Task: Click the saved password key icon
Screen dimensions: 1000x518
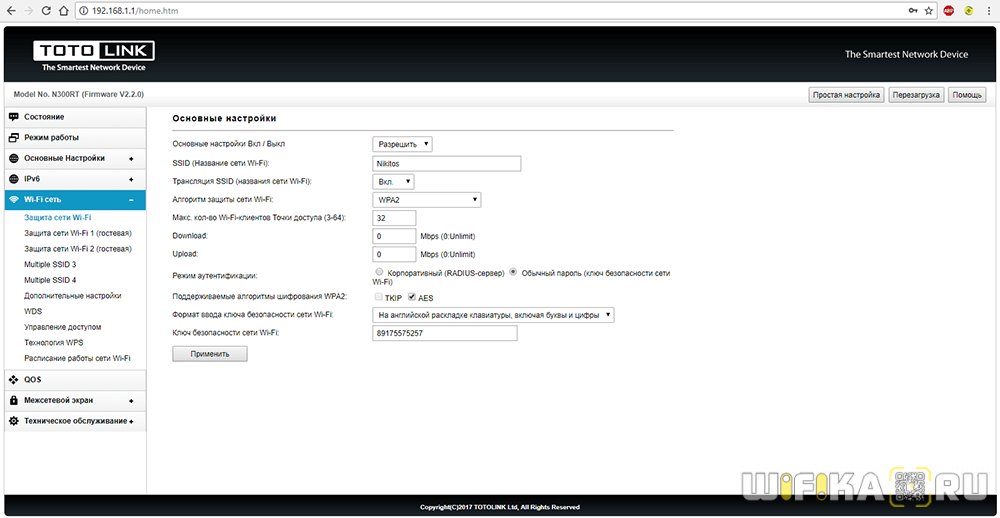Action: [912, 10]
